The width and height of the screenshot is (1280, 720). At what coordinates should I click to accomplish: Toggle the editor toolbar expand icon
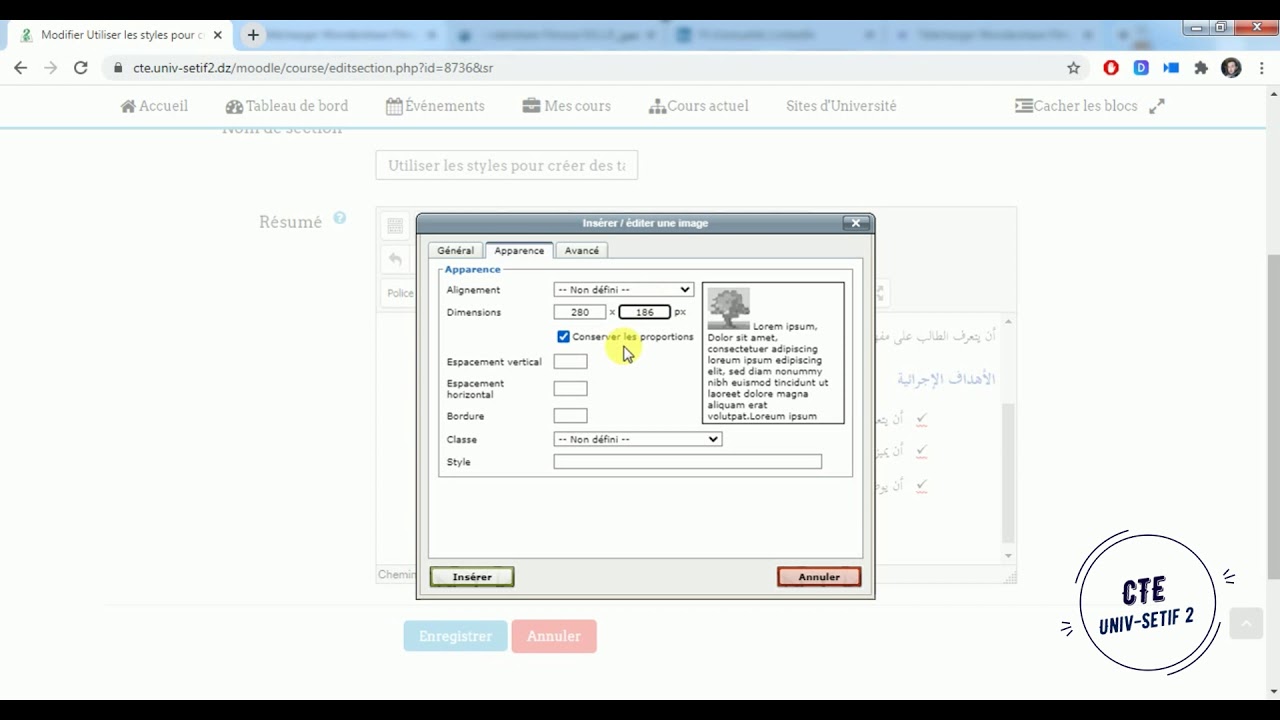(x=395, y=226)
